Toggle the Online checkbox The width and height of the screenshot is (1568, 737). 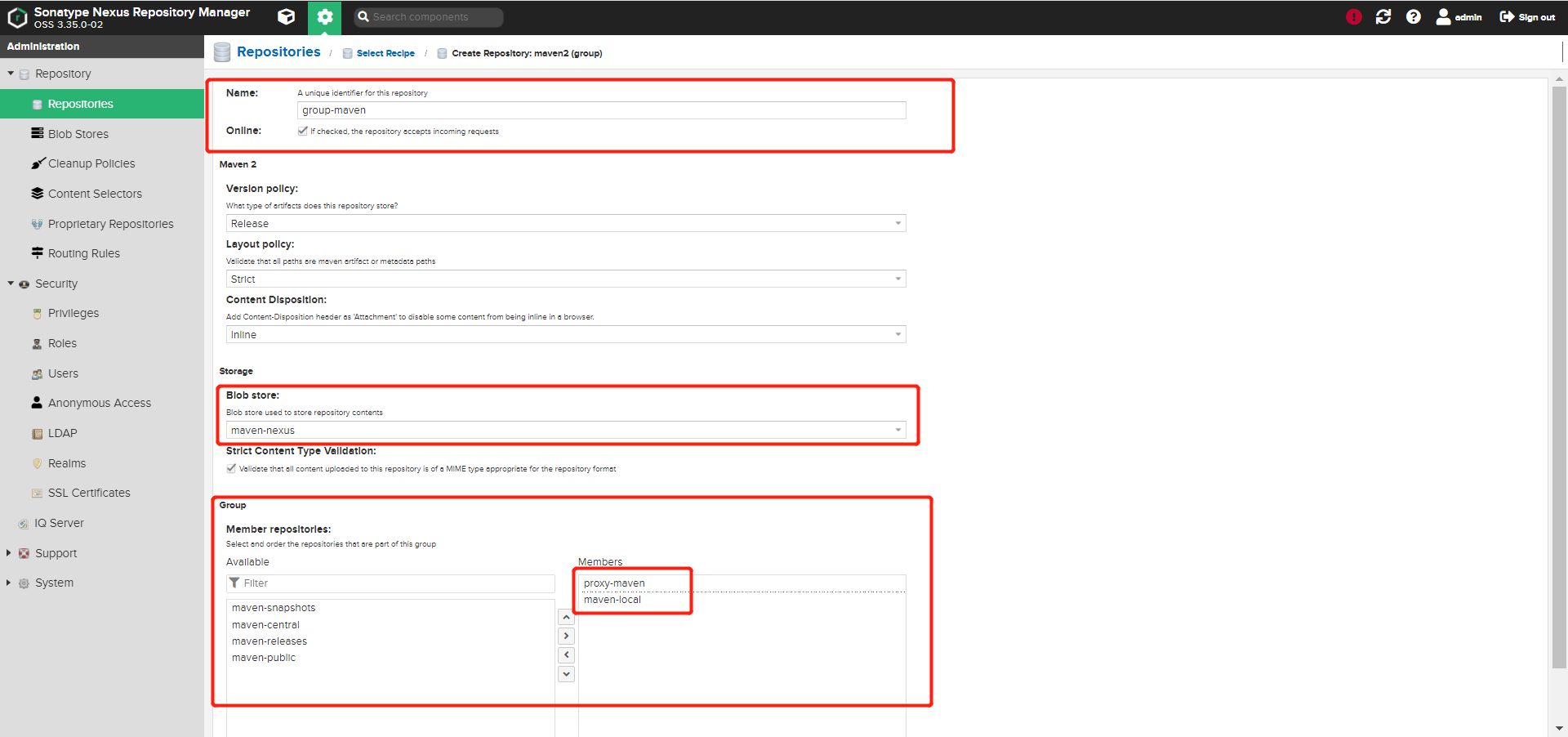coord(303,131)
